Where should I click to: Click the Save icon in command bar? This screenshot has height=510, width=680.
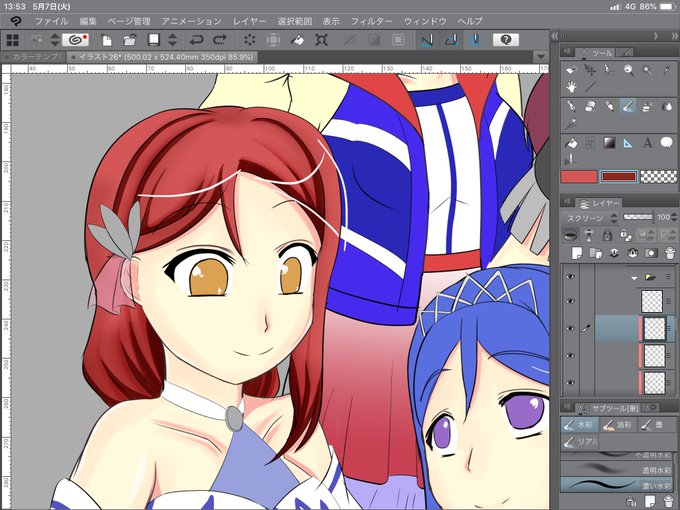154,40
